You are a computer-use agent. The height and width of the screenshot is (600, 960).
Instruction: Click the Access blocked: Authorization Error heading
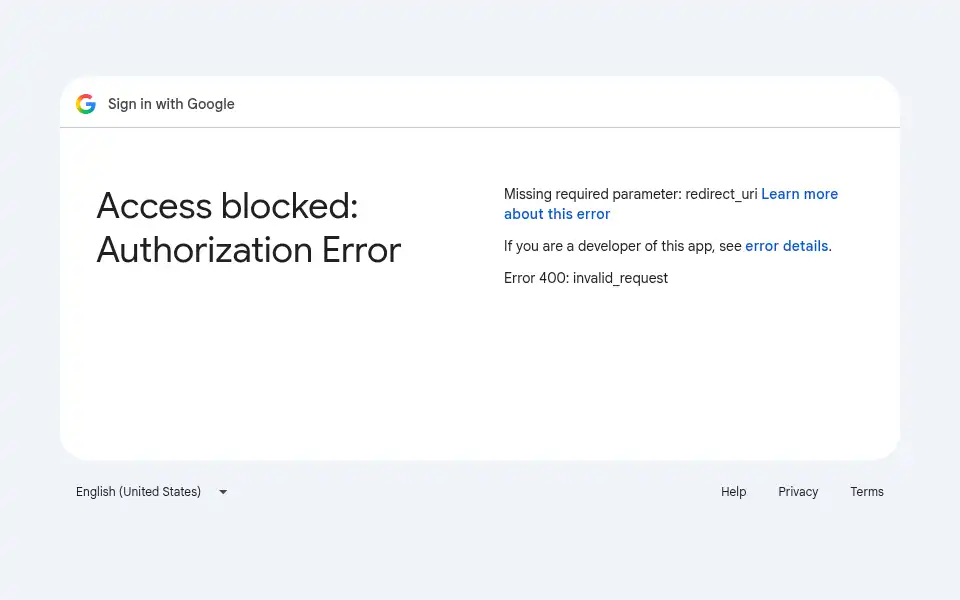coord(249,228)
